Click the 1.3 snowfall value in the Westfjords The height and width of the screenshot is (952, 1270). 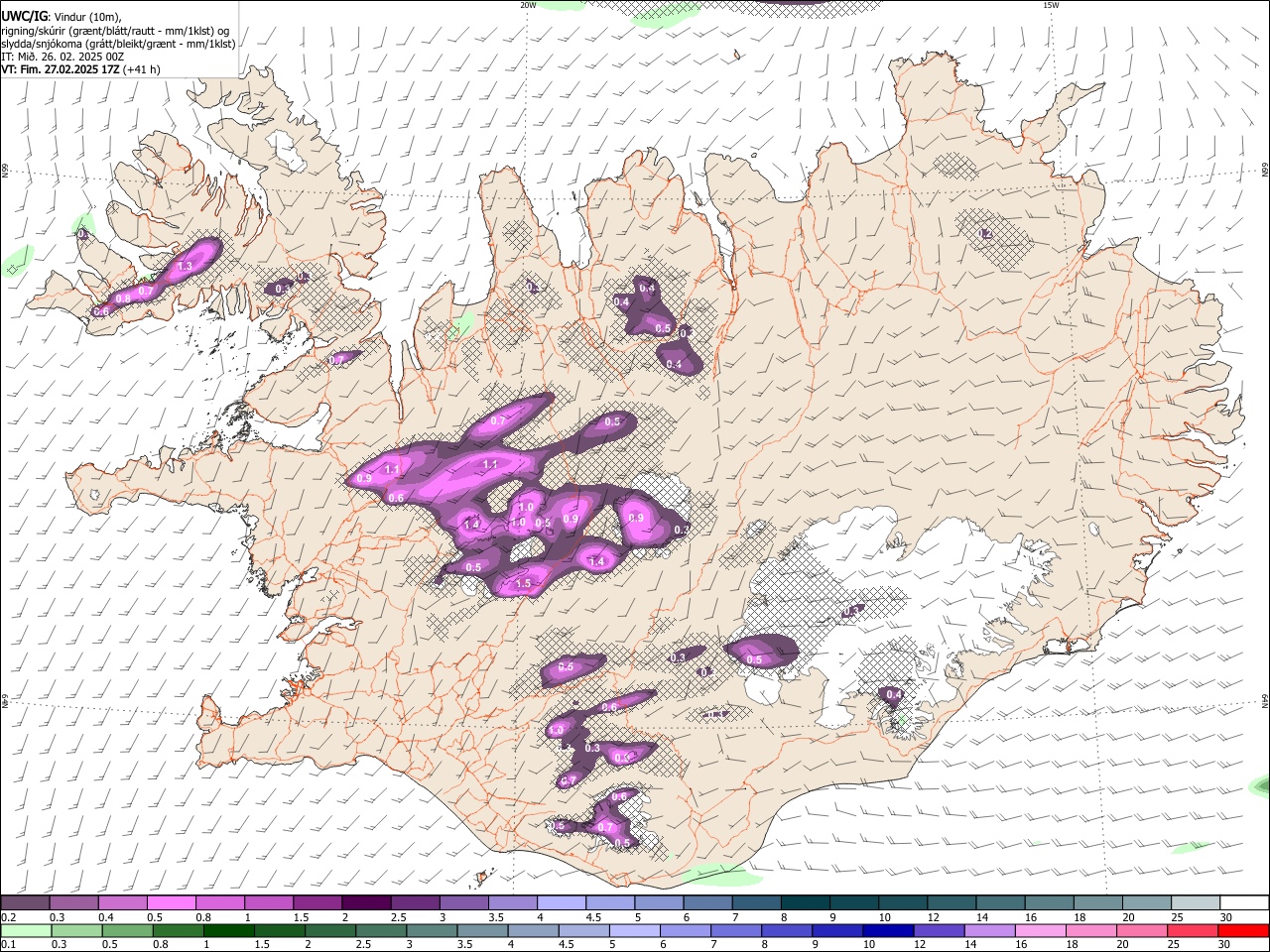185,267
